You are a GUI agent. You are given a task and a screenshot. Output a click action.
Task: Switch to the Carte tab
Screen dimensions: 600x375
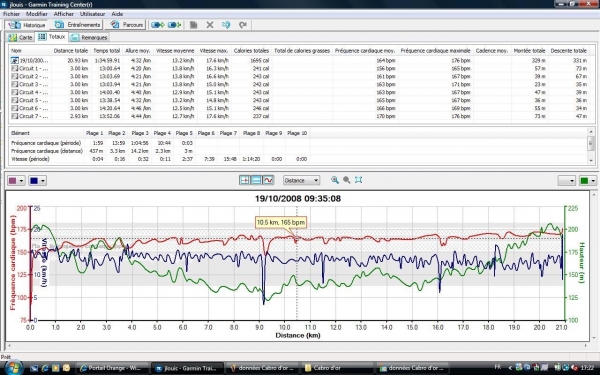pyautogui.click(x=21, y=37)
